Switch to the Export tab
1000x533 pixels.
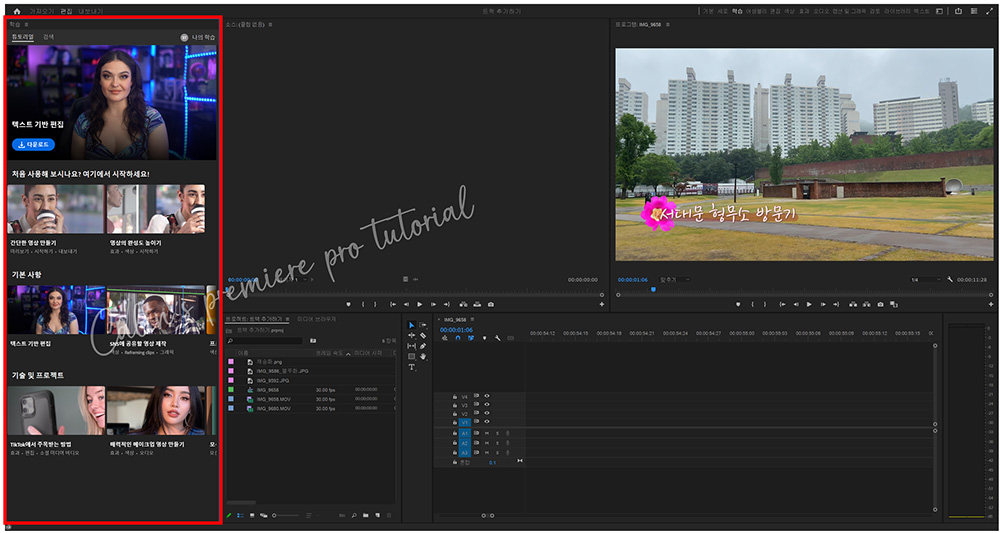point(90,11)
